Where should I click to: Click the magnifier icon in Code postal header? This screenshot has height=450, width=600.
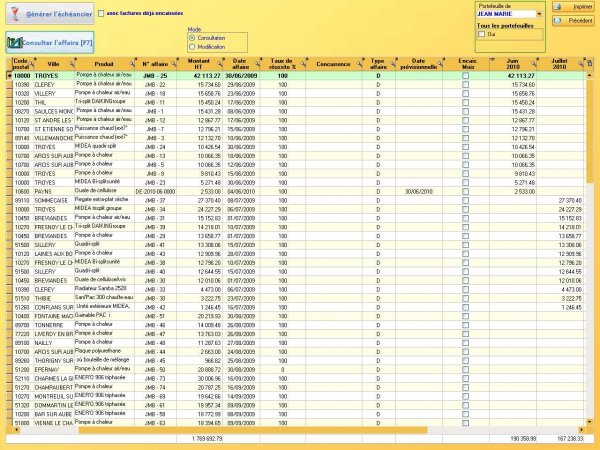pos(32,64)
